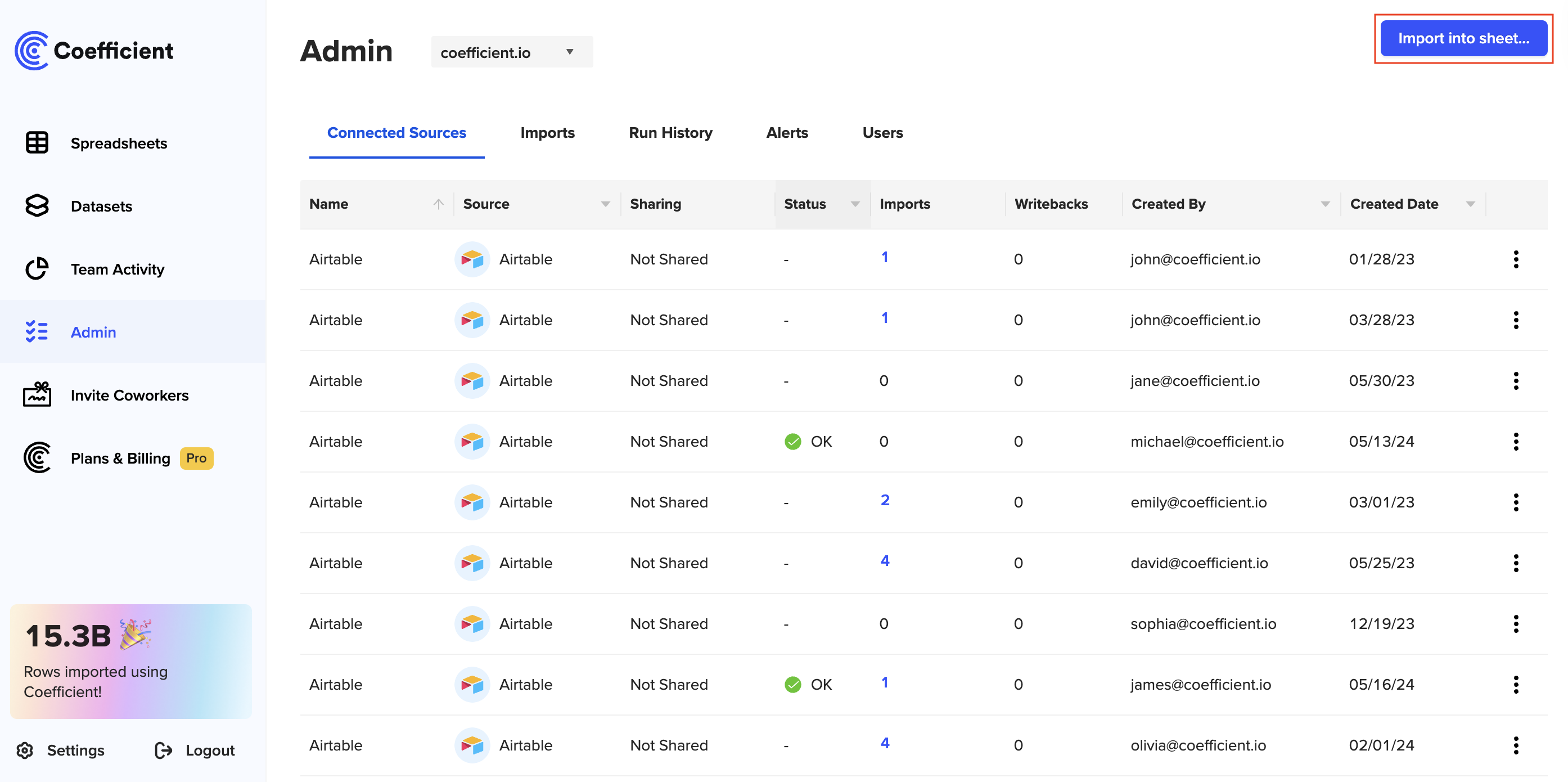This screenshot has height=782, width=1568.
Task: Open imports link 2 in emily's row
Action: pyautogui.click(x=885, y=500)
